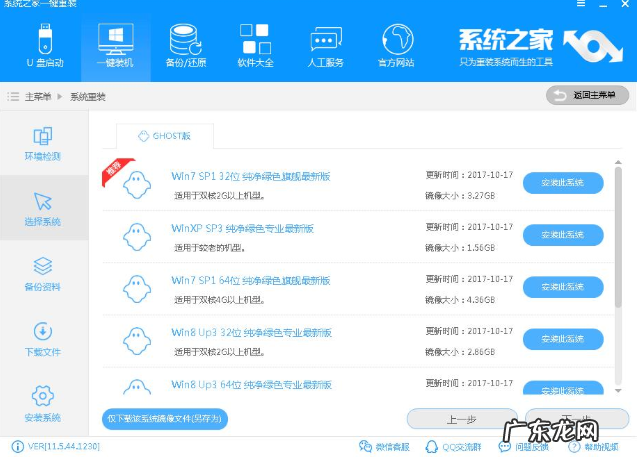This screenshot has width=637, height=460.
Task: Click 仅下载该系统镜像文件(另存为) button
Action: (x=165, y=419)
